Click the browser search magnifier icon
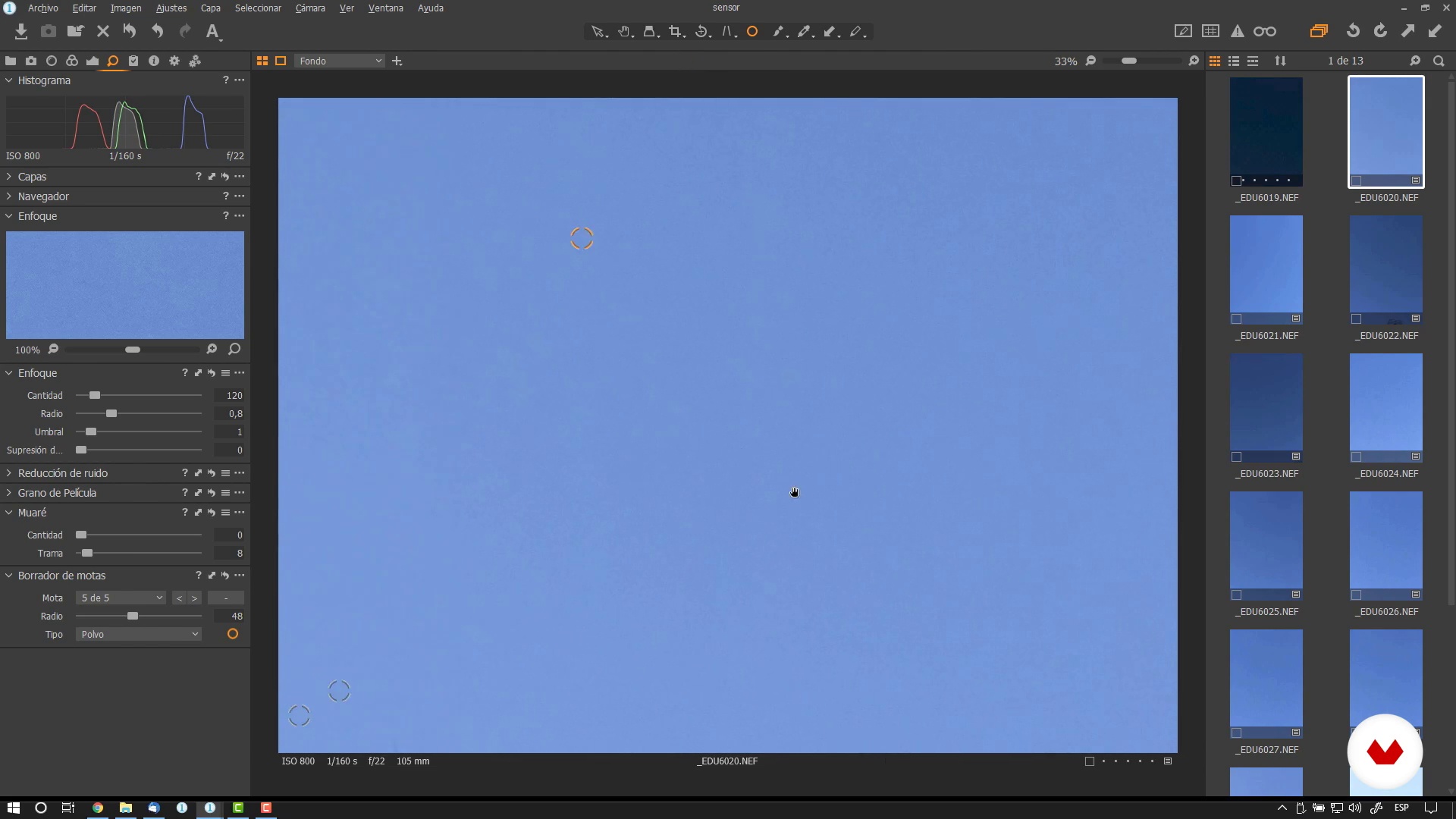Screen dimensions: 1456x819 click(x=1439, y=61)
